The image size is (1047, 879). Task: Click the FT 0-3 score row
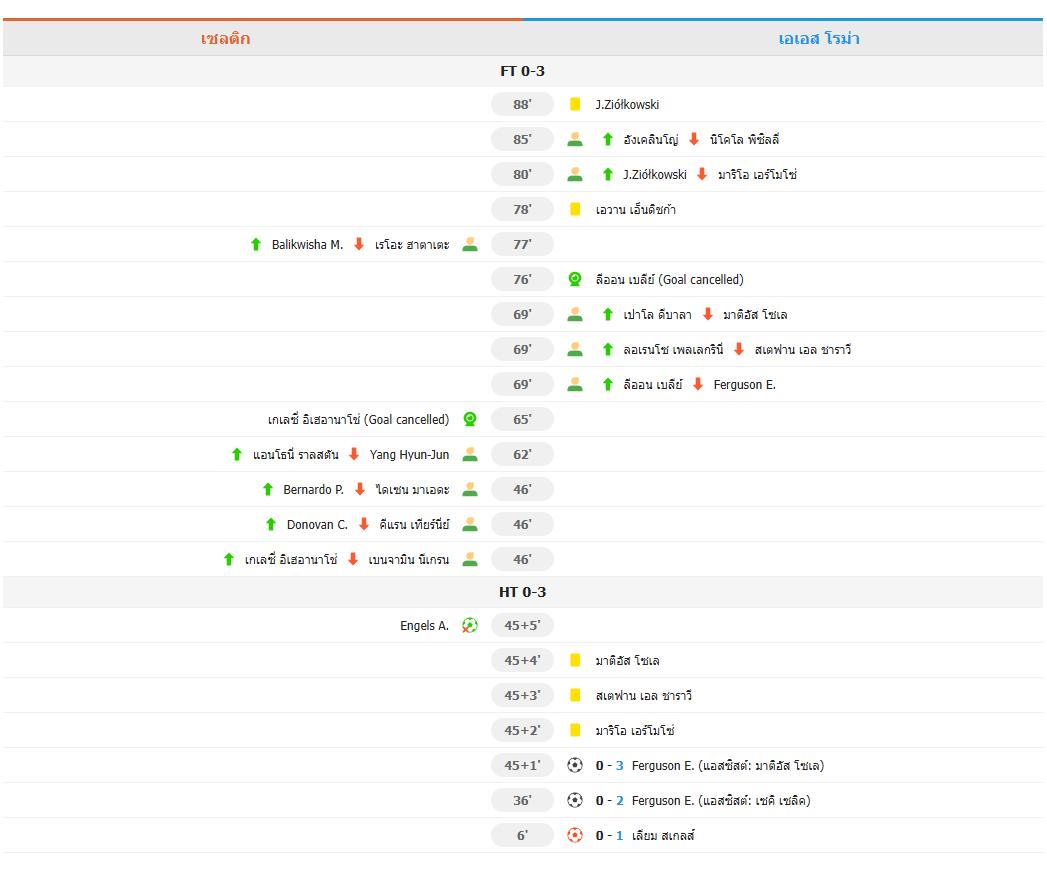tap(522, 71)
